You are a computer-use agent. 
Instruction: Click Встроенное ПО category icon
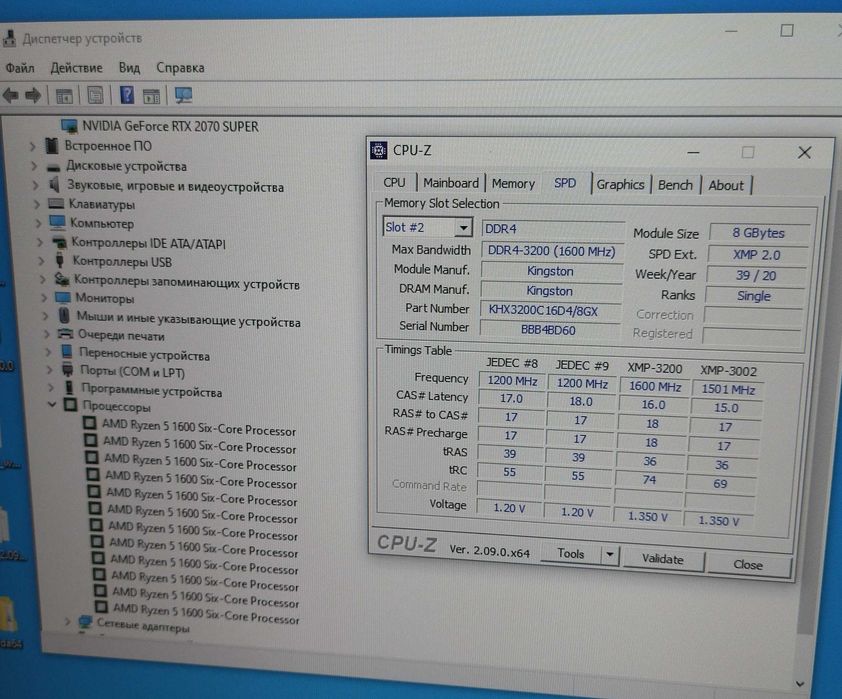tap(52, 145)
